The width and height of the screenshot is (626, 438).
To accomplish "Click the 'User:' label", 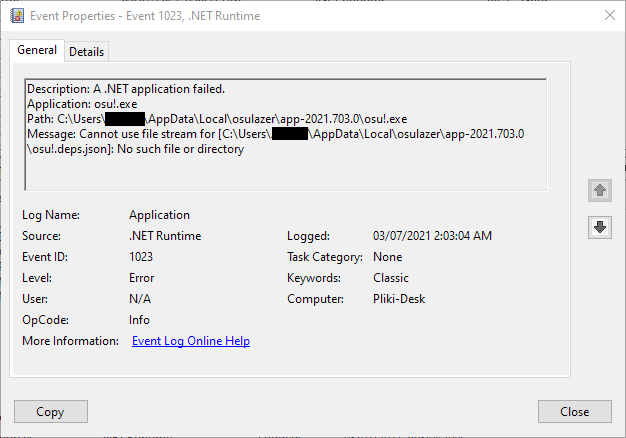I will (x=35, y=299).
